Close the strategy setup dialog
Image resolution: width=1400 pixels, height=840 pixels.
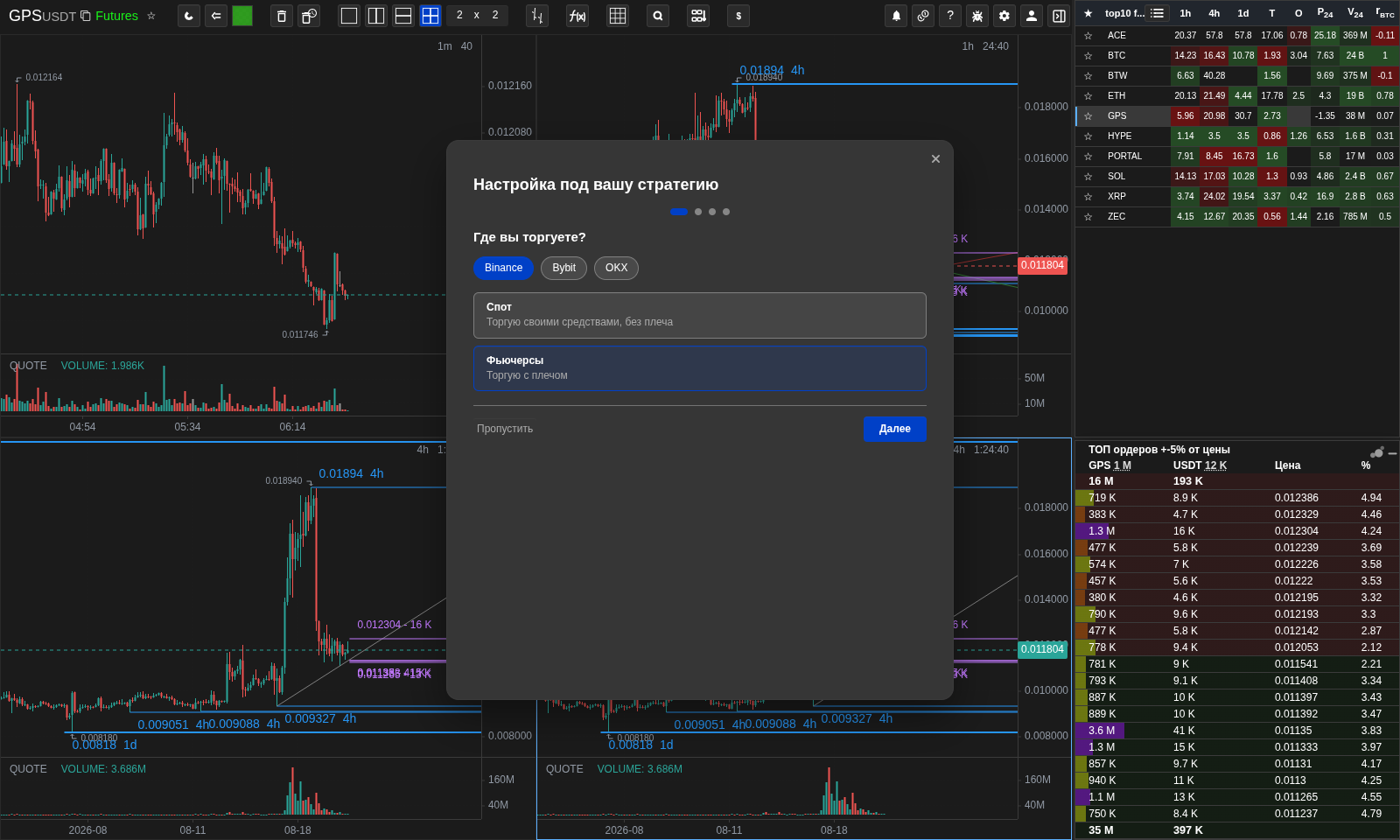[x=935, y=158]
